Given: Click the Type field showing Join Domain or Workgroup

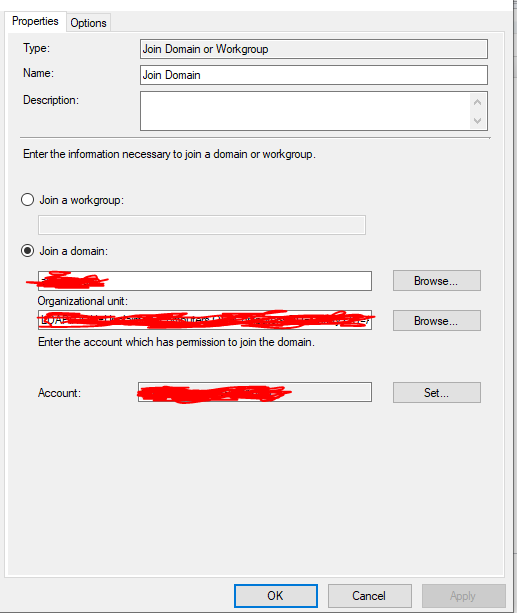Looking at the screenshot, I should pos(314,49).
